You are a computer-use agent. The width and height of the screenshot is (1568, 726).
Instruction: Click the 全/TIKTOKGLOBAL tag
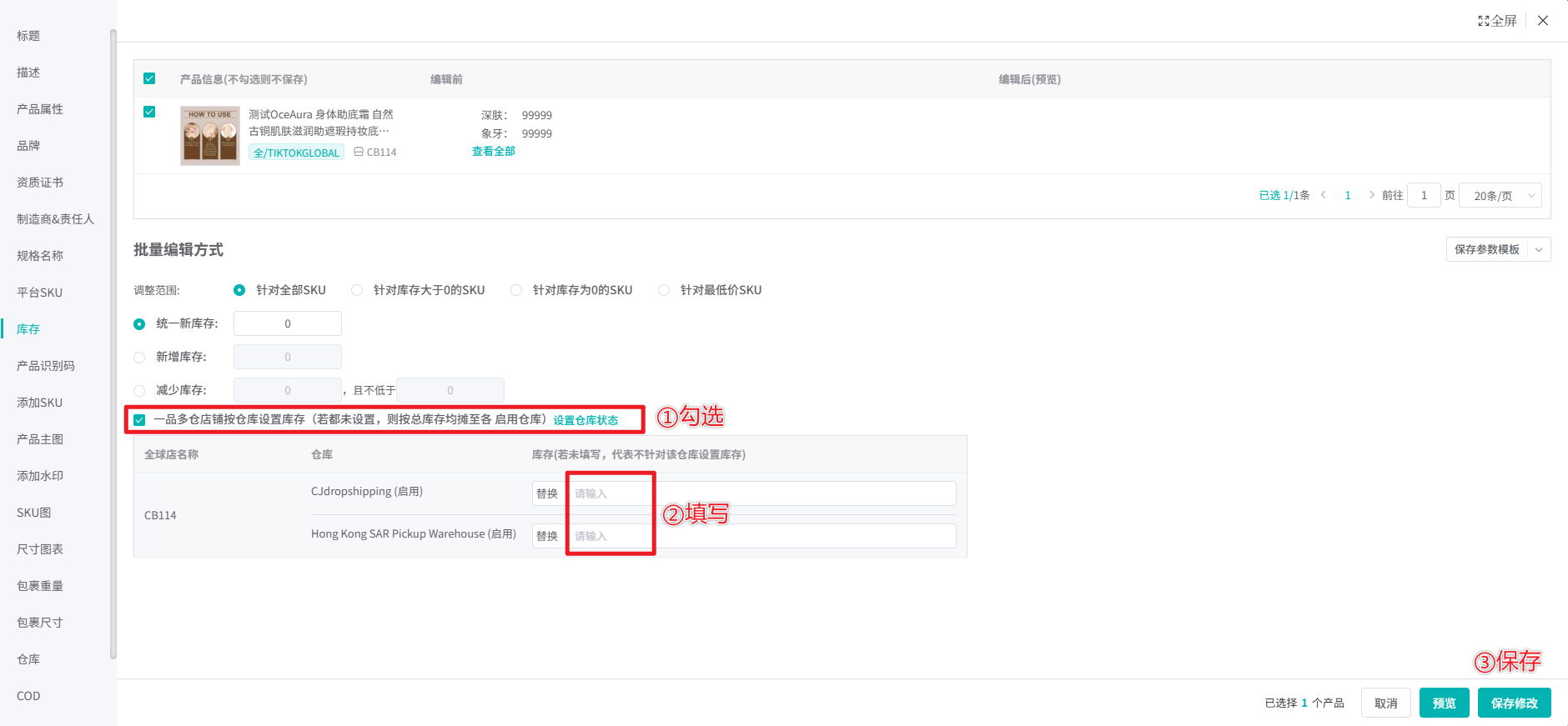296,153
